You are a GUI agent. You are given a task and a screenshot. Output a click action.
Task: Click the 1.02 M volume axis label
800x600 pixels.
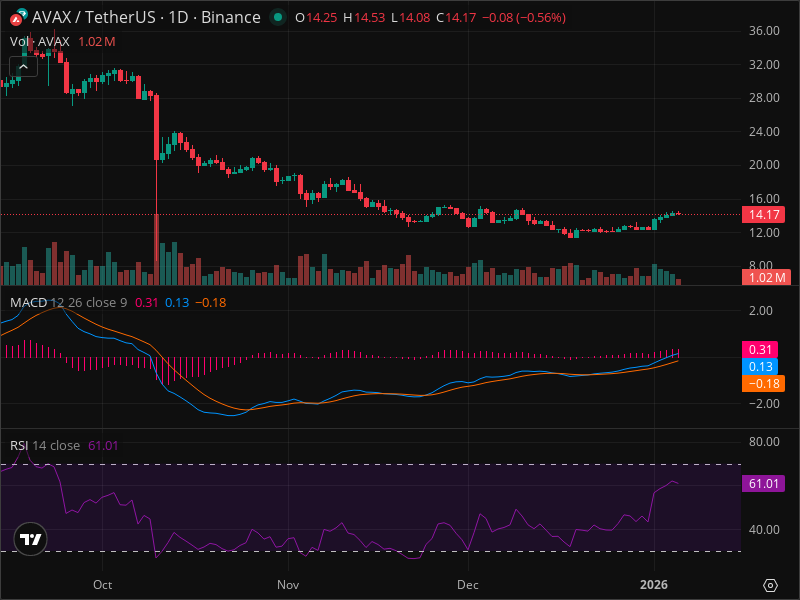coord(766,278)
